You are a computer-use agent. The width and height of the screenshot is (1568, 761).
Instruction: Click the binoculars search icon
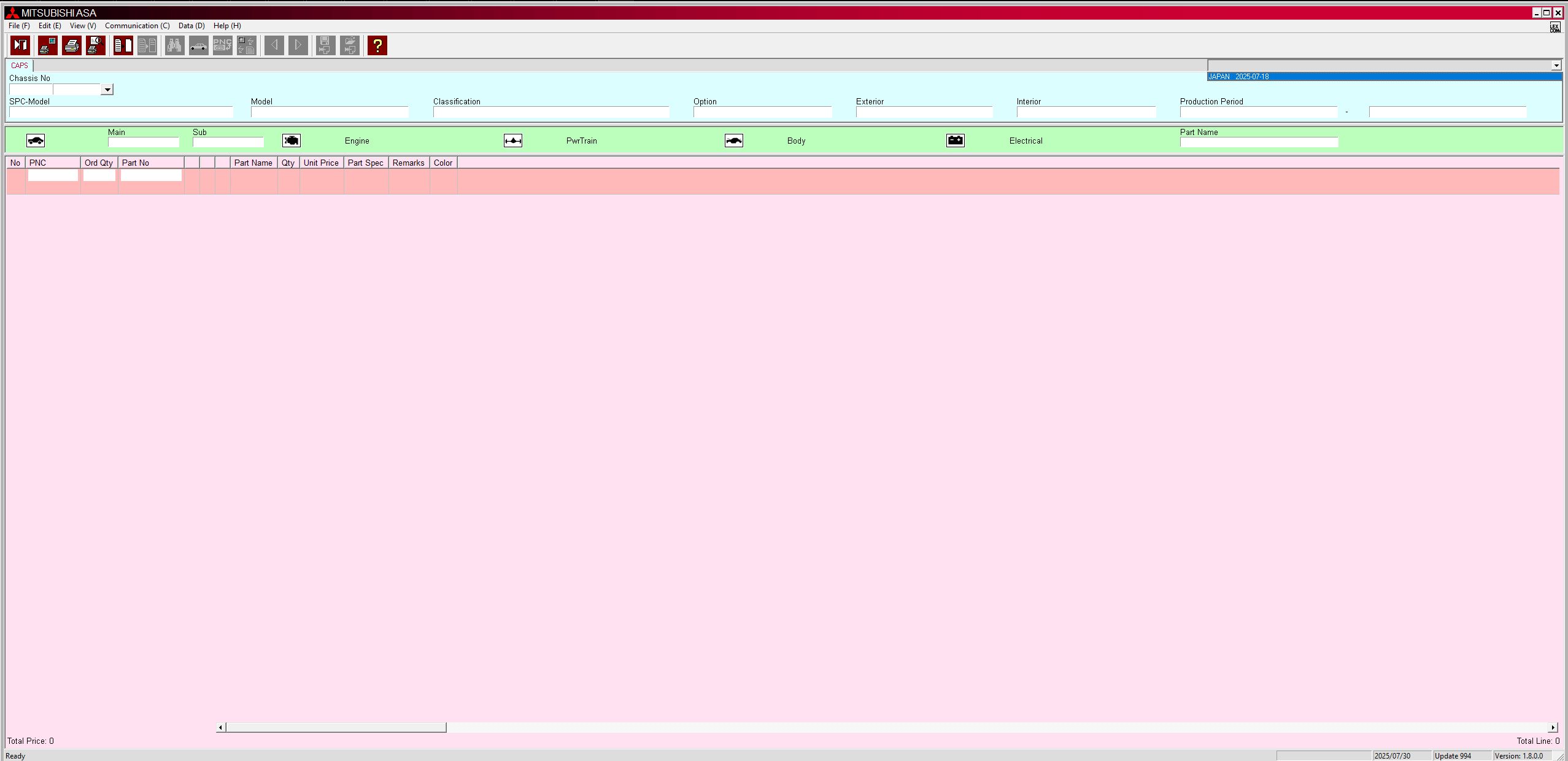174,45
